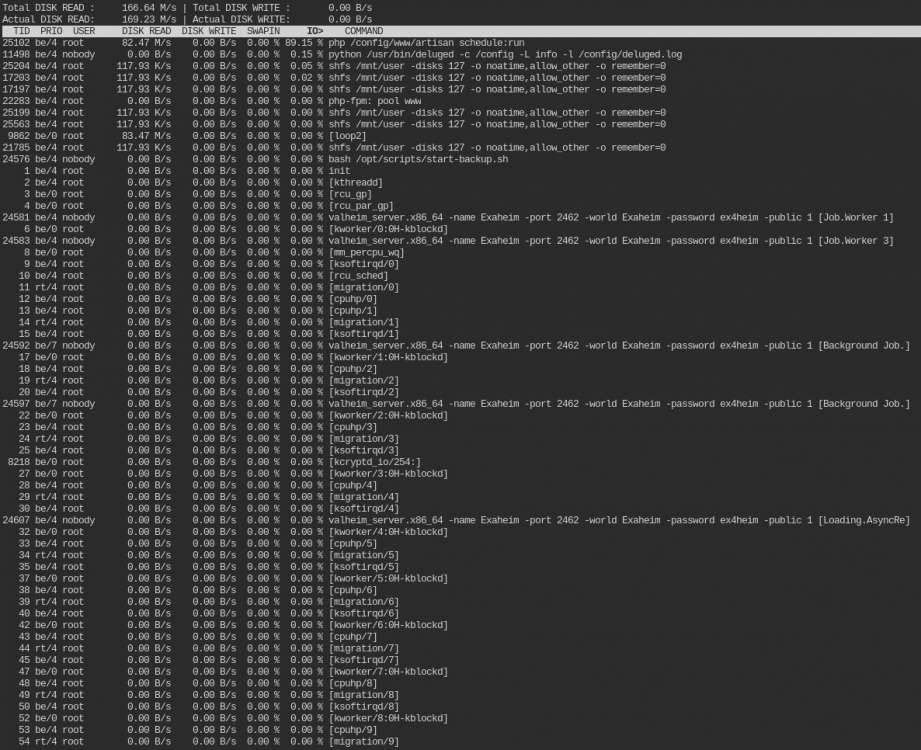Select the php-fpm: pool www command
Image resolution: width=921 pixels, height=750 pixels.
point(375,101)
